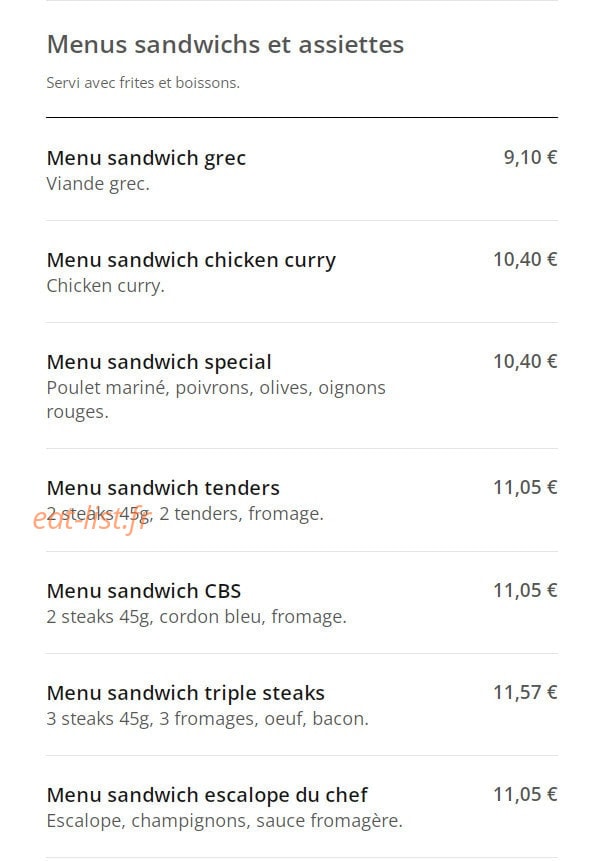Click the special sandwich's 10,40 € price
The image size is (594, 861).
(x=525, y=361)
